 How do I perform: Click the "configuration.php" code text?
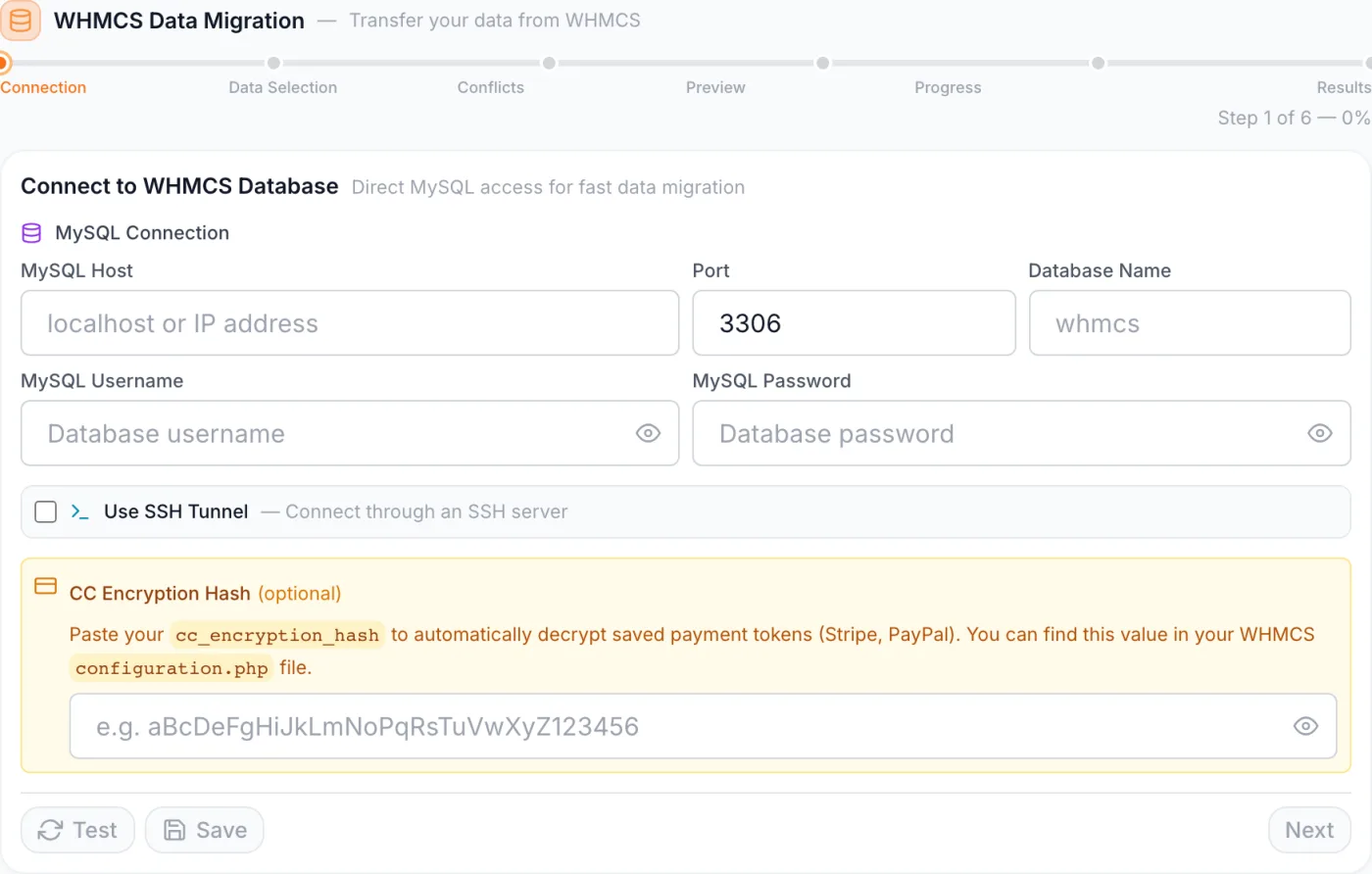click(171, 668)
